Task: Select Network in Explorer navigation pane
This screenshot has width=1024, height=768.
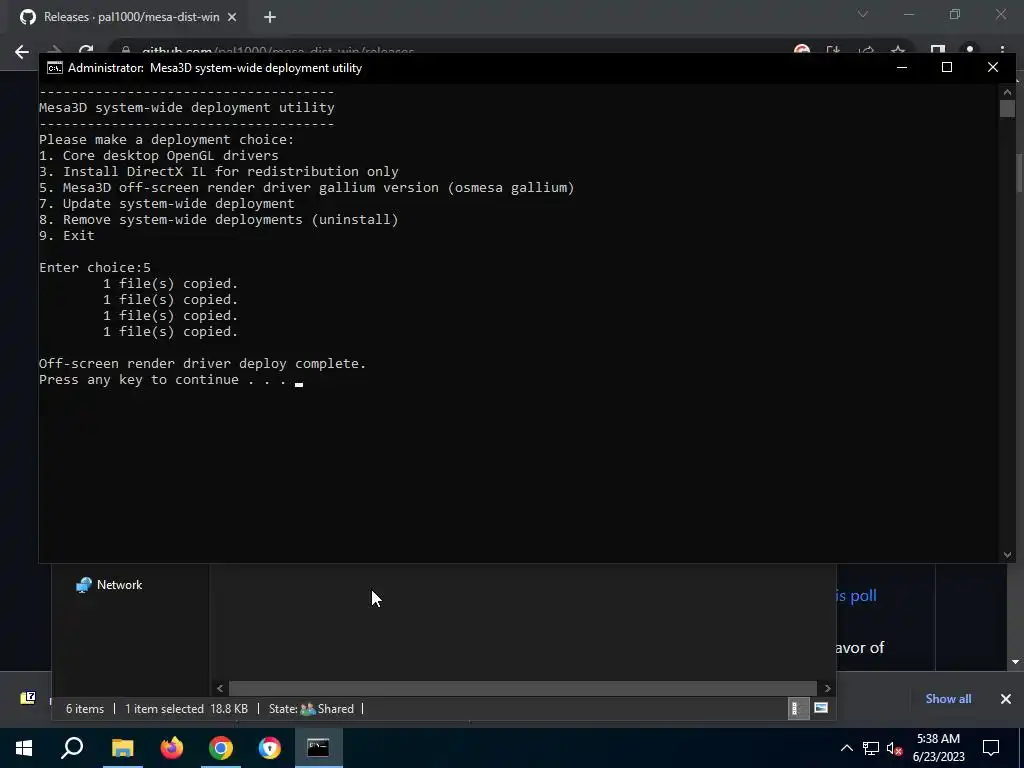Action: (110, 585)
